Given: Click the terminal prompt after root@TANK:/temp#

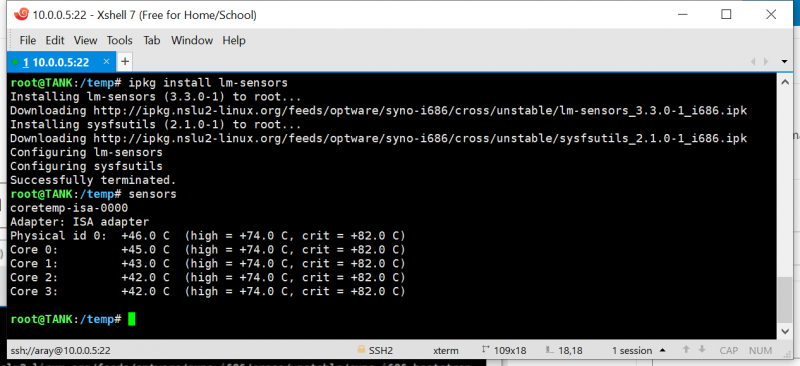Looking at the screenshot, I should (x=132, y=320).
